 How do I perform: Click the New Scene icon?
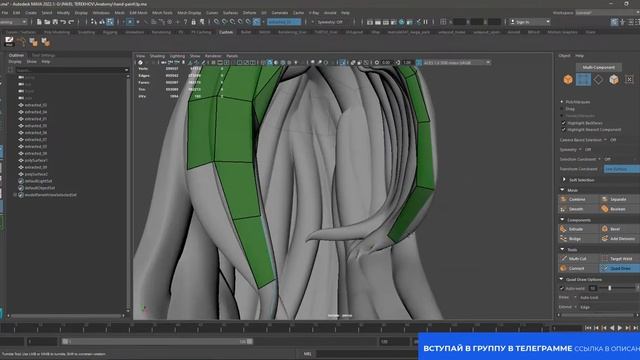tap(39, 22)
